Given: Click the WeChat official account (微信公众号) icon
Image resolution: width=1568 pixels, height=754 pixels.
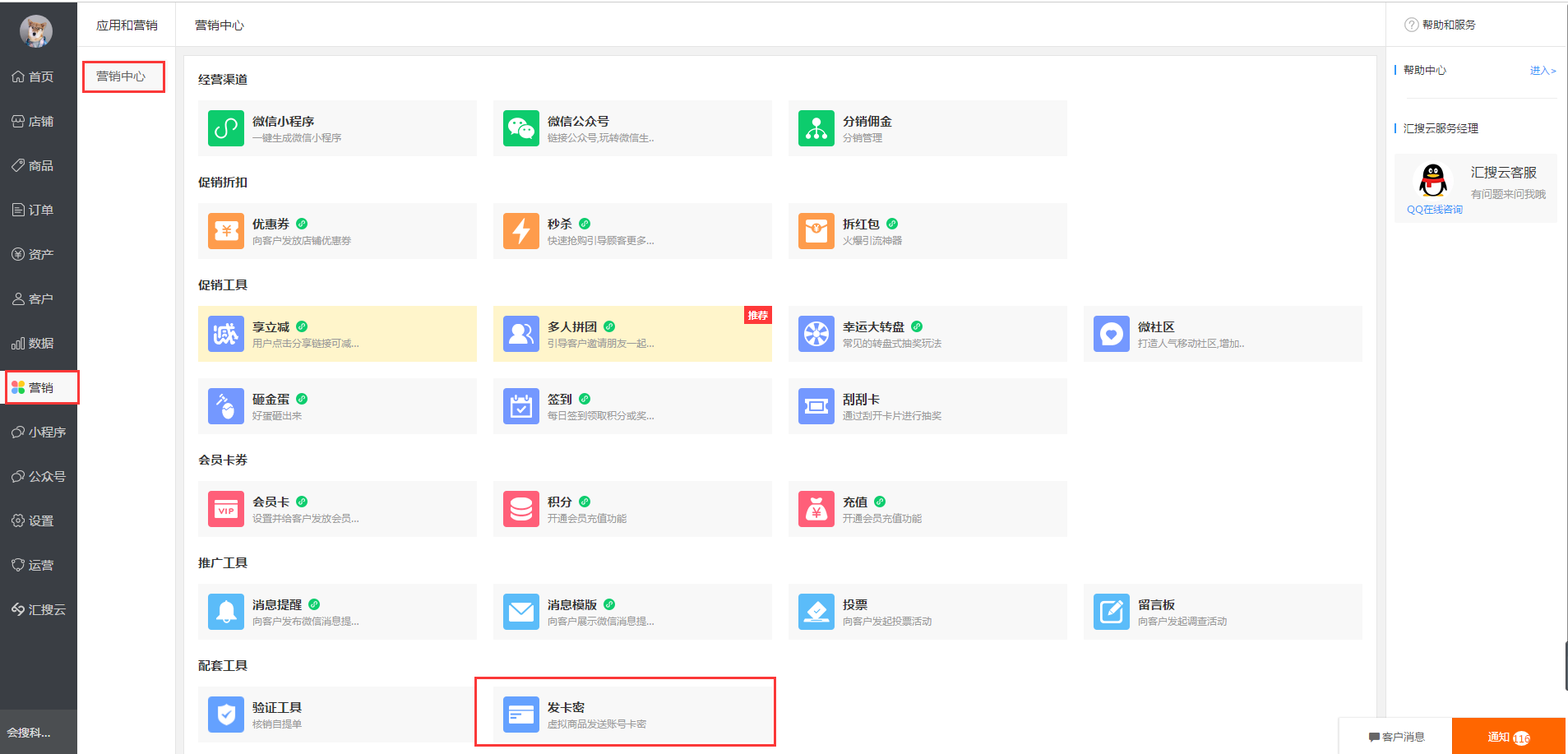Looking at the screenshot, I should point(520,129).
